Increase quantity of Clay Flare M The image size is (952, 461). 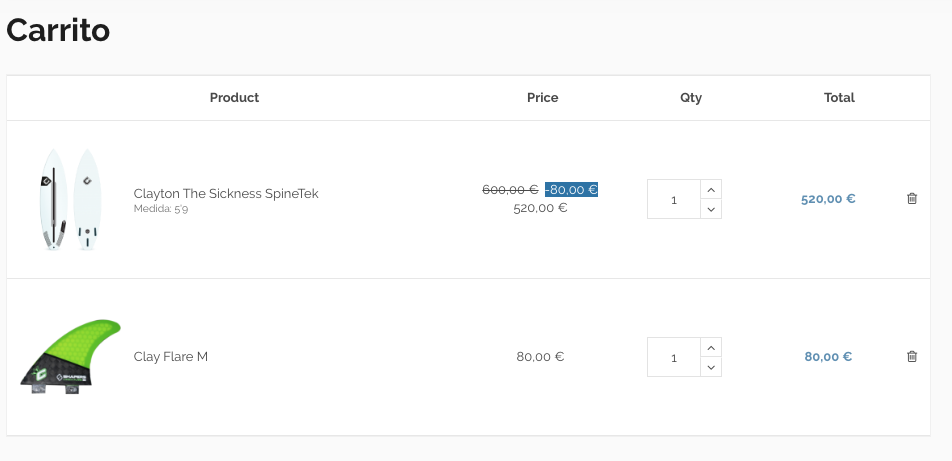(710, 347)
